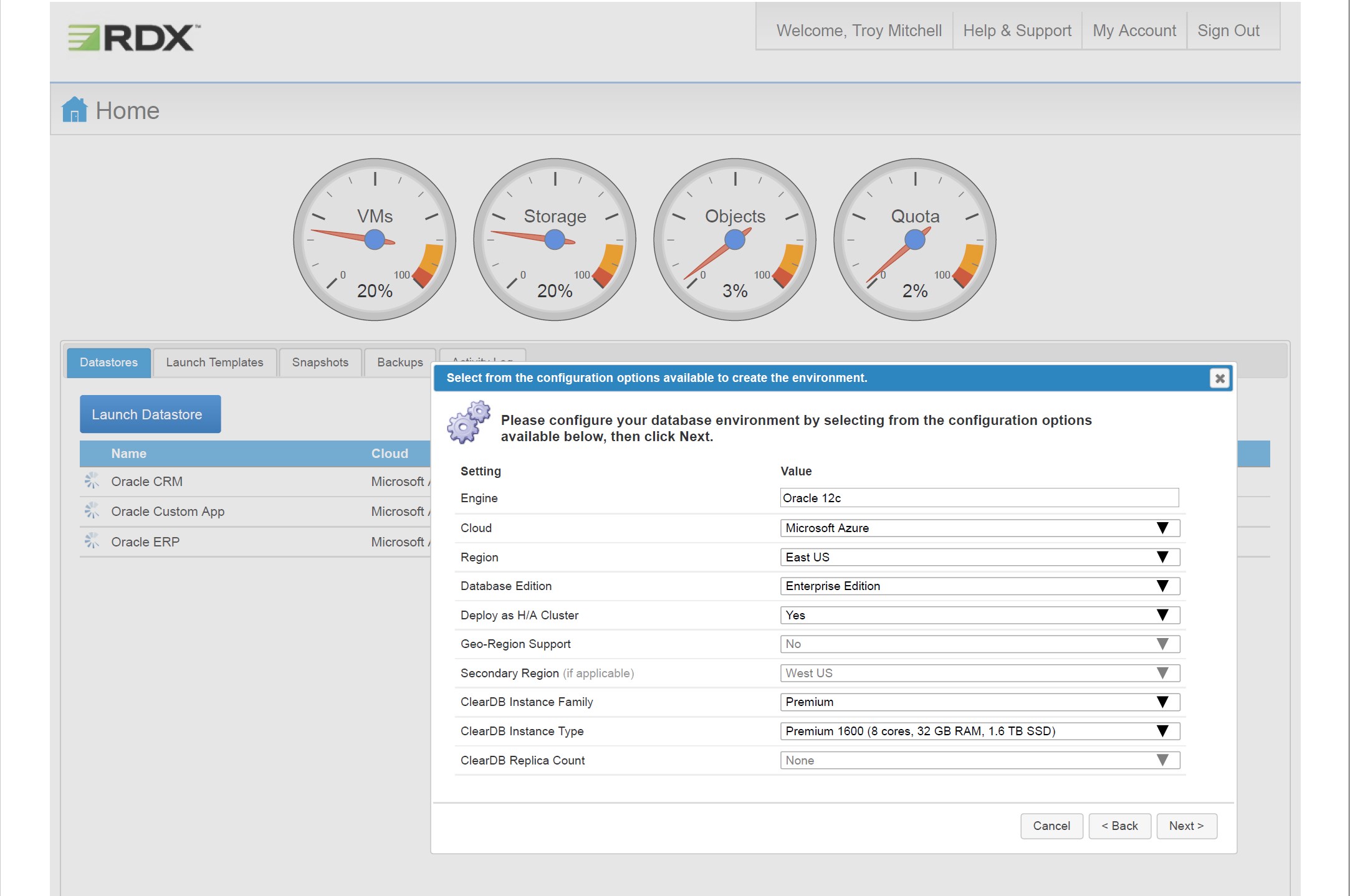Click the Oracle Custom App spinner icon
1350x896 pixels.
click(92, 511)
